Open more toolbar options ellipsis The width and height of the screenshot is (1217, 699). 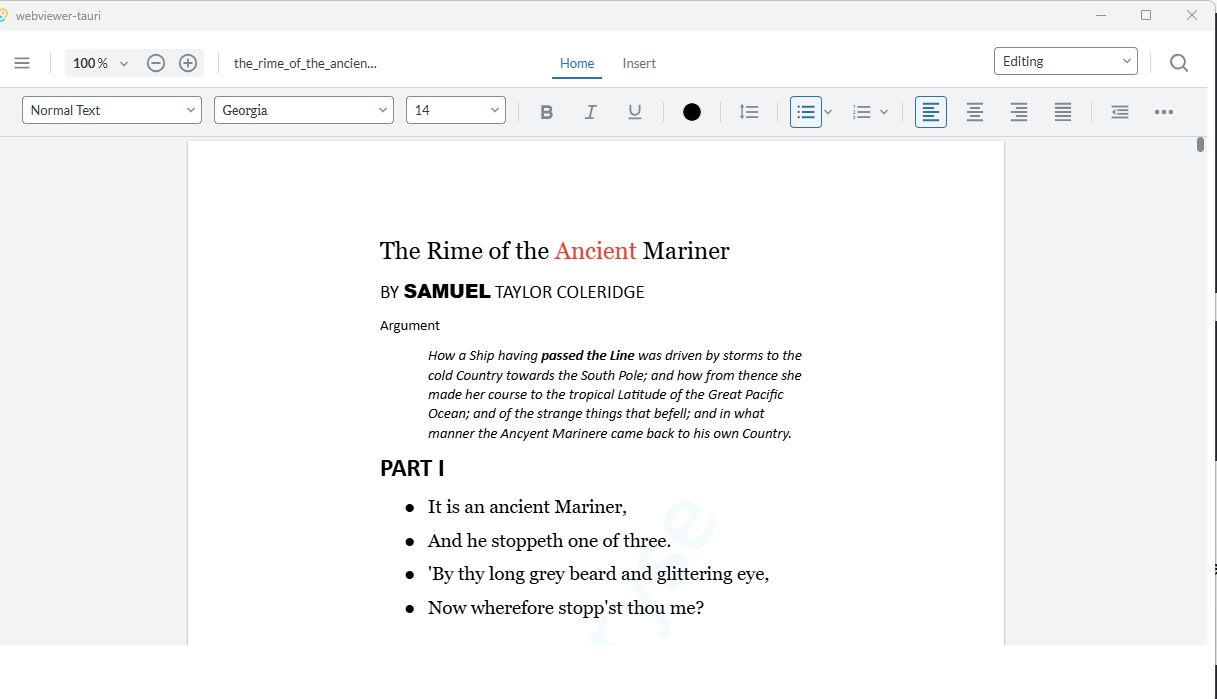click(1164, 112)
